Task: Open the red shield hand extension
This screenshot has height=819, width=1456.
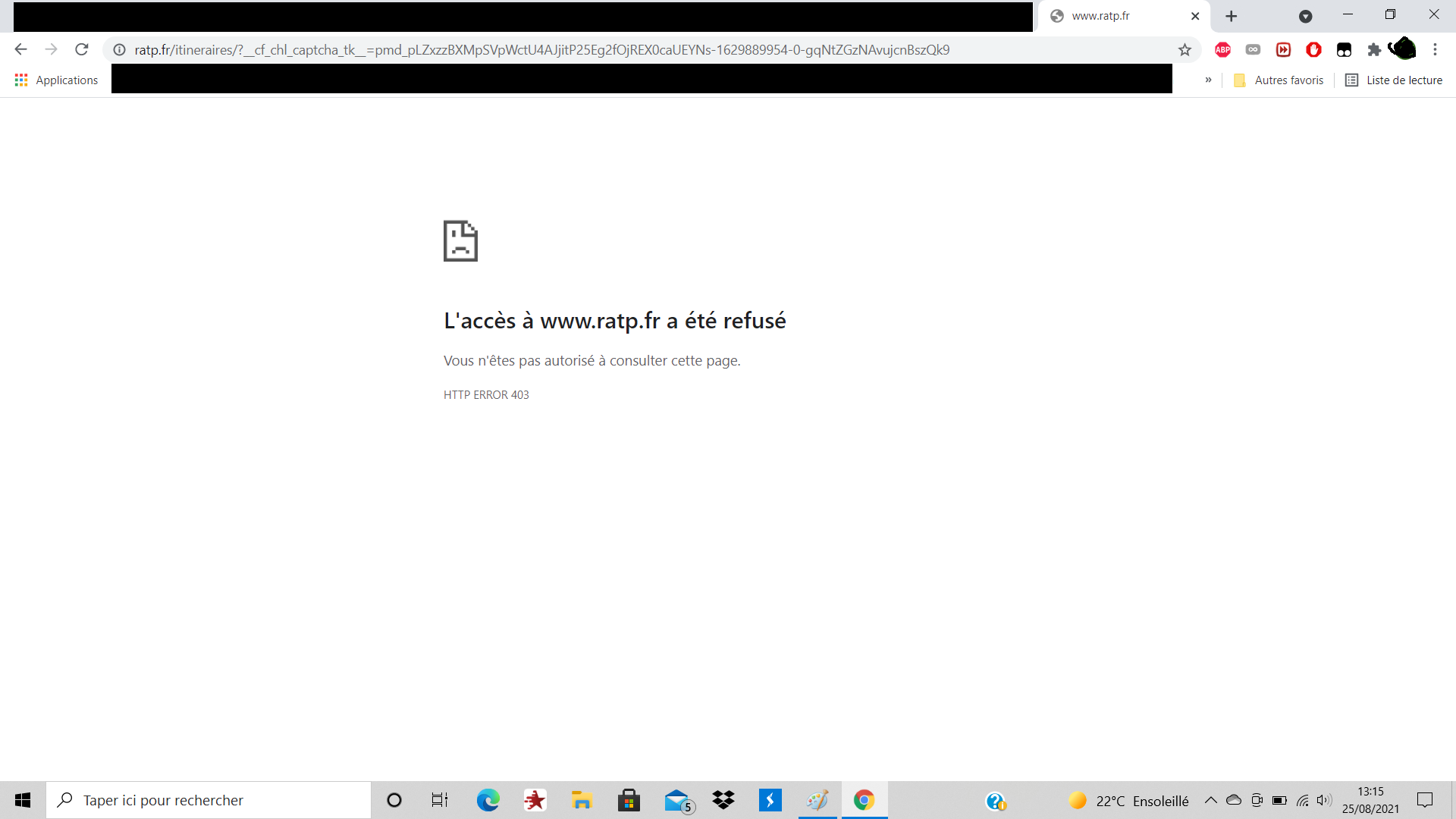Action: tap(1313, 50)
